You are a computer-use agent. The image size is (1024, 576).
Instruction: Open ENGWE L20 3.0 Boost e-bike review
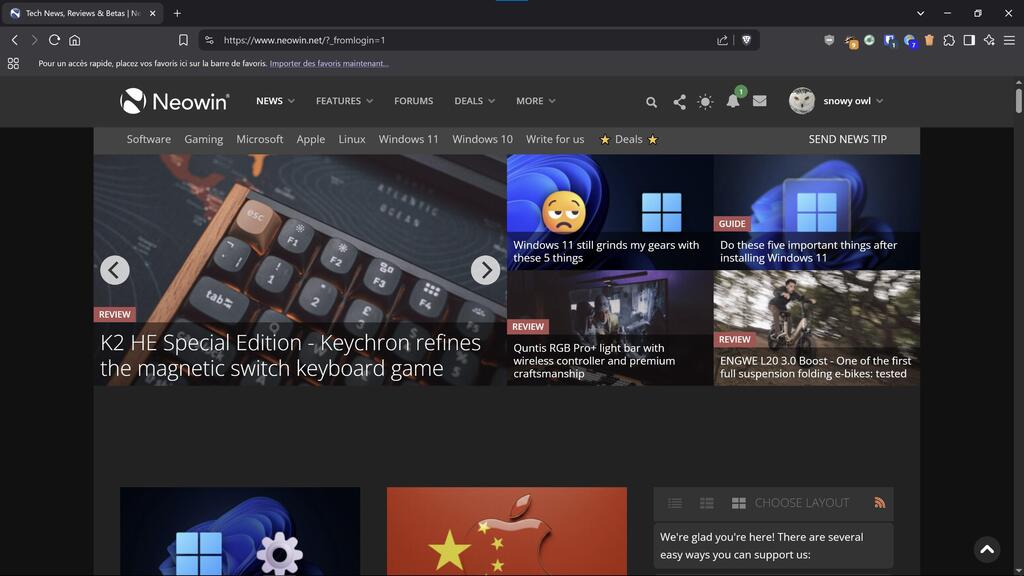coord(816,367)
